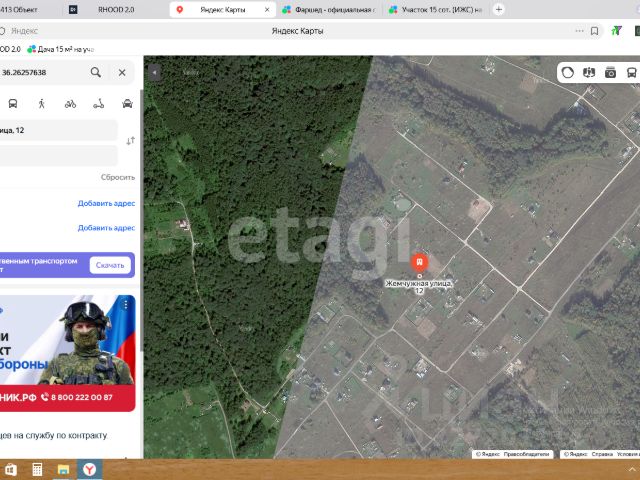Select the public transport bus route mode
Image resolution: width=640 pixels, height=480 pixels.
[x=13, y=104]
